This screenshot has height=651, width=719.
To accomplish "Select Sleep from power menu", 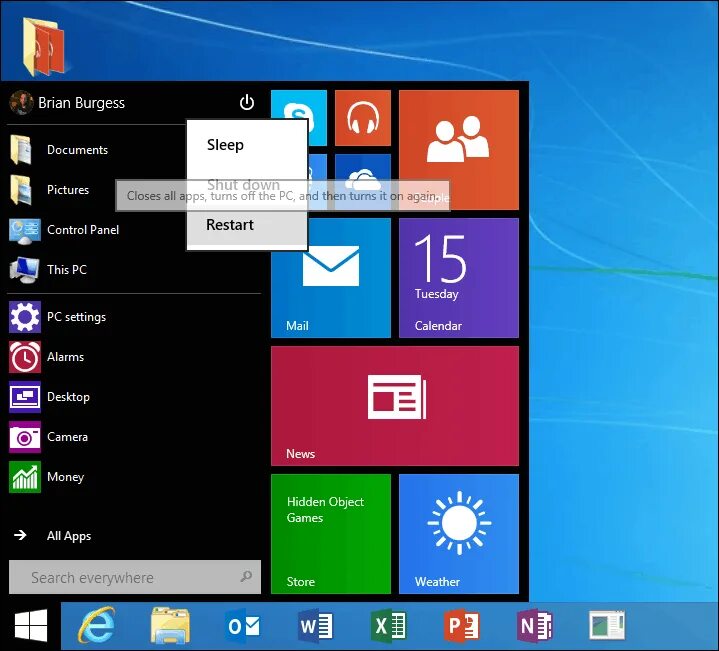I will (247, 145).
